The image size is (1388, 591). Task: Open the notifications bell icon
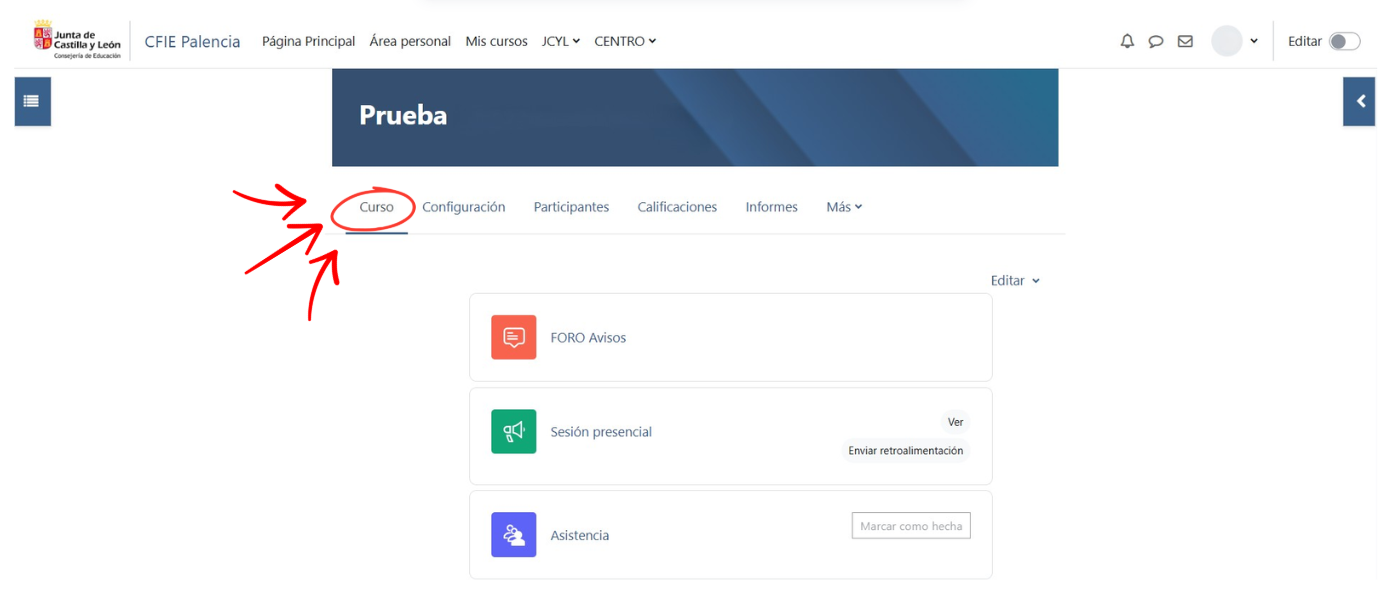click(1127, 41)
